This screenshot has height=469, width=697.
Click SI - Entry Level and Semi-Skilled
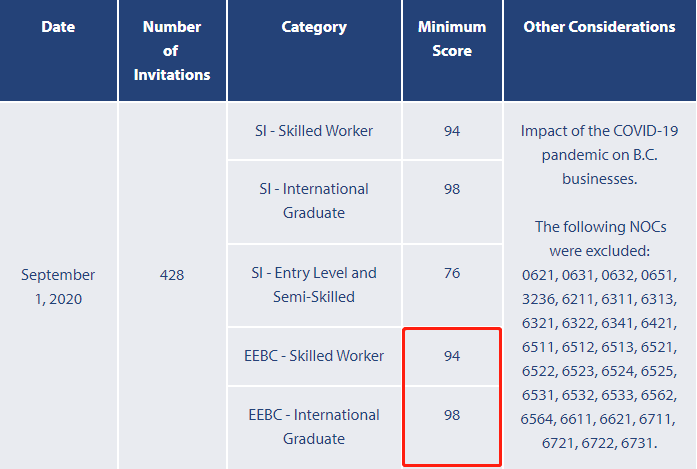point(315,284)
